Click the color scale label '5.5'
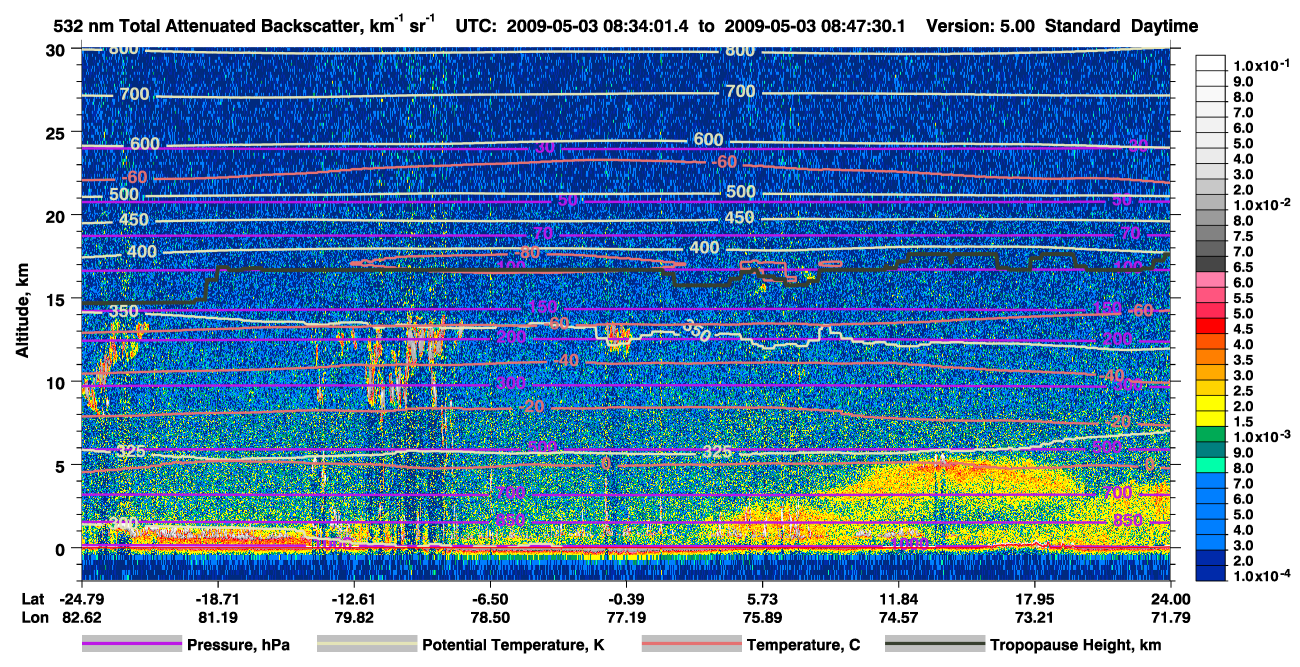The image size is (1300, 667). pos(1244,299)
